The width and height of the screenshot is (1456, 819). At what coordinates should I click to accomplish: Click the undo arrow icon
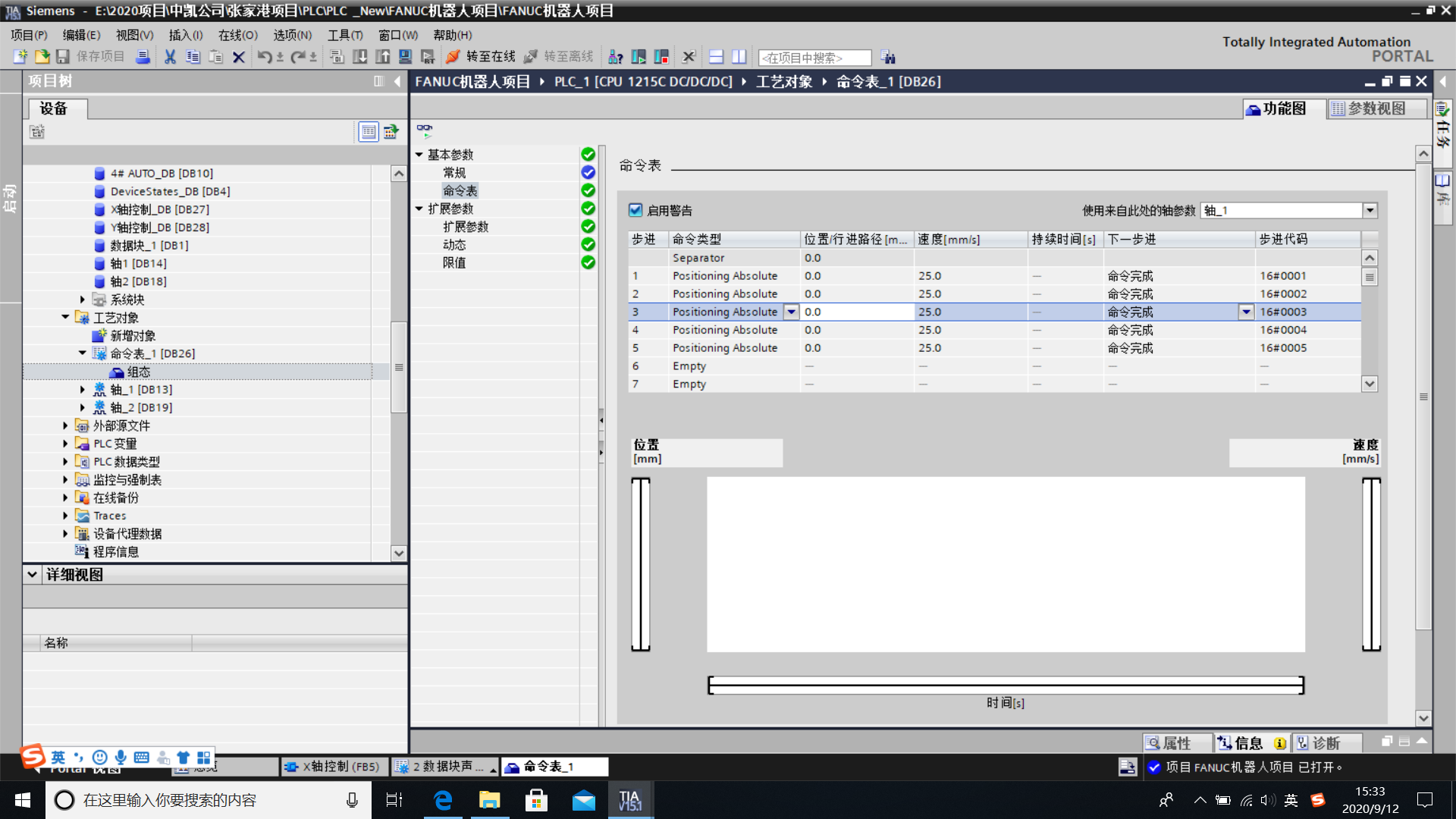coord(263,57)
